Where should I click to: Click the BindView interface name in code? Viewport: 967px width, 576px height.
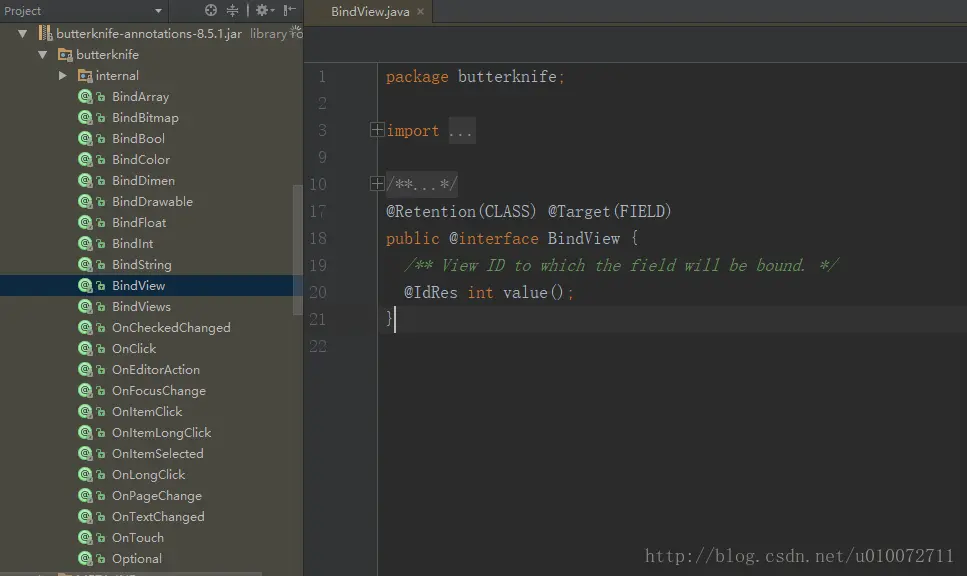[x=583, y=239]
